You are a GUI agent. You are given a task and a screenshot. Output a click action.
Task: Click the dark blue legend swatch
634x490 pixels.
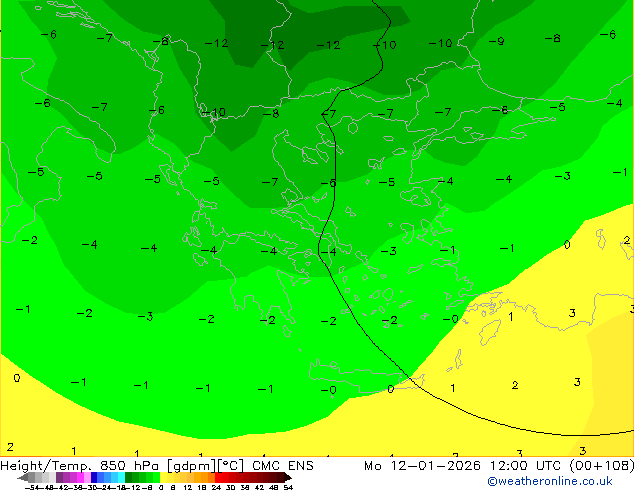(x=94, y=477)
